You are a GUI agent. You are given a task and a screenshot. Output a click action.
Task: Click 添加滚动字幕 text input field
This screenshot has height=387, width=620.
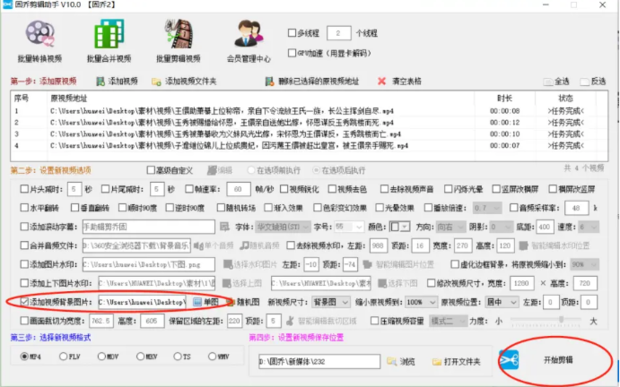(149, 227)
